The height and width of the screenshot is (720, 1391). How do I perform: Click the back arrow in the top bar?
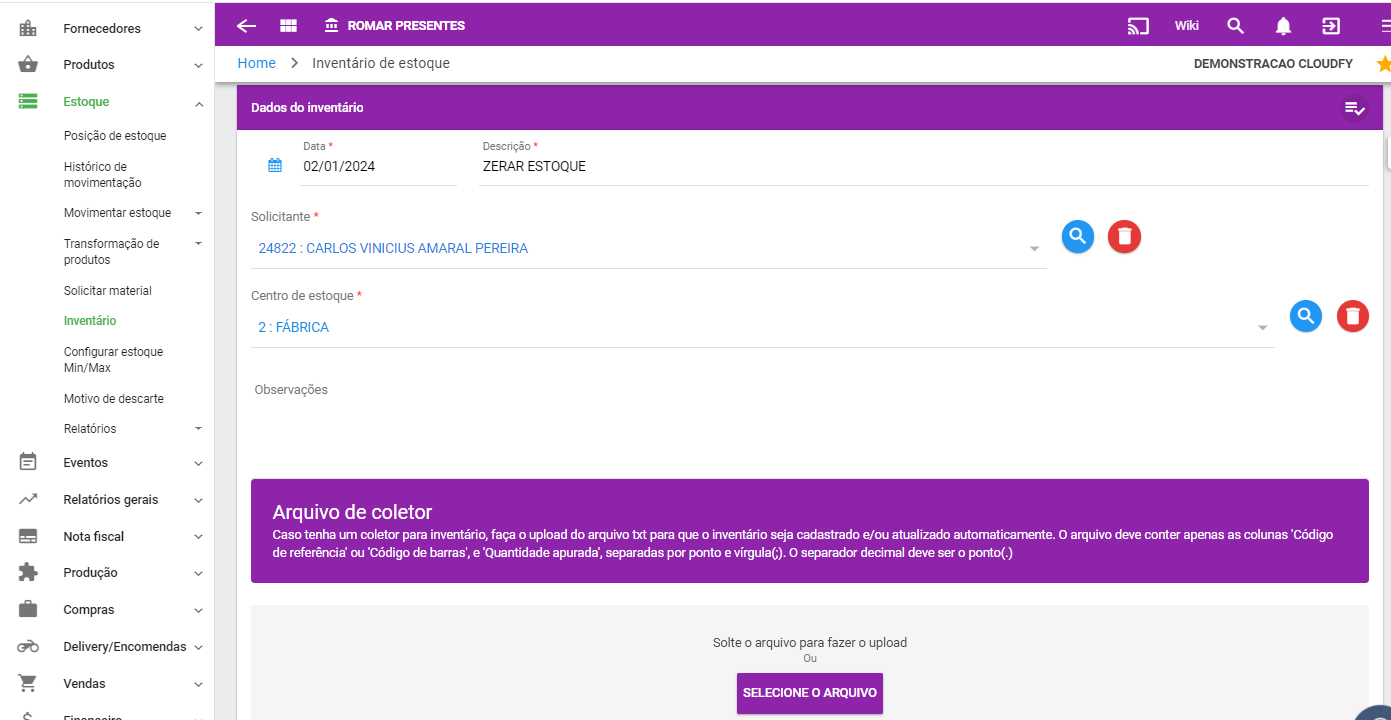click(246, 26)
